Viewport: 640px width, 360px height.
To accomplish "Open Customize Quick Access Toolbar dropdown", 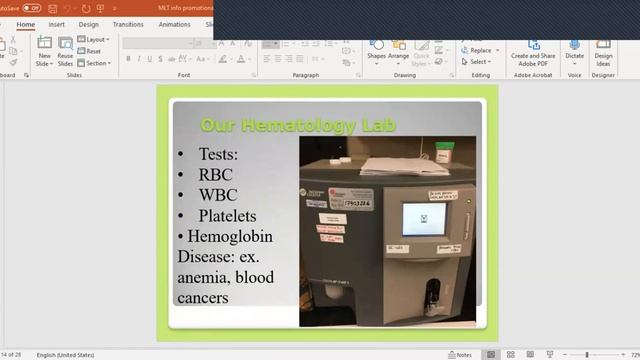I will click(114, 8).
